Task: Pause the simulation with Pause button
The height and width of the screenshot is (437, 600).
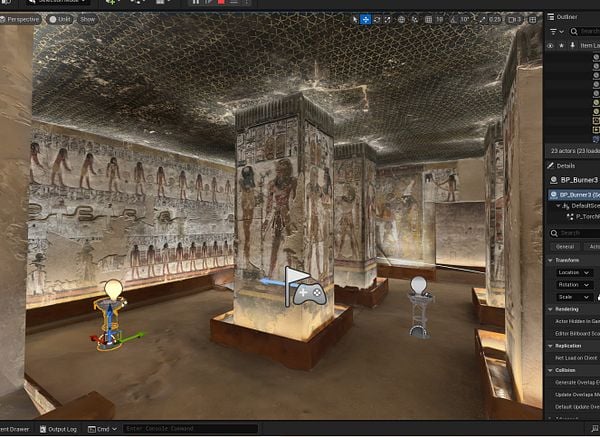Action: pyautogui.click(x=196, y=2)
